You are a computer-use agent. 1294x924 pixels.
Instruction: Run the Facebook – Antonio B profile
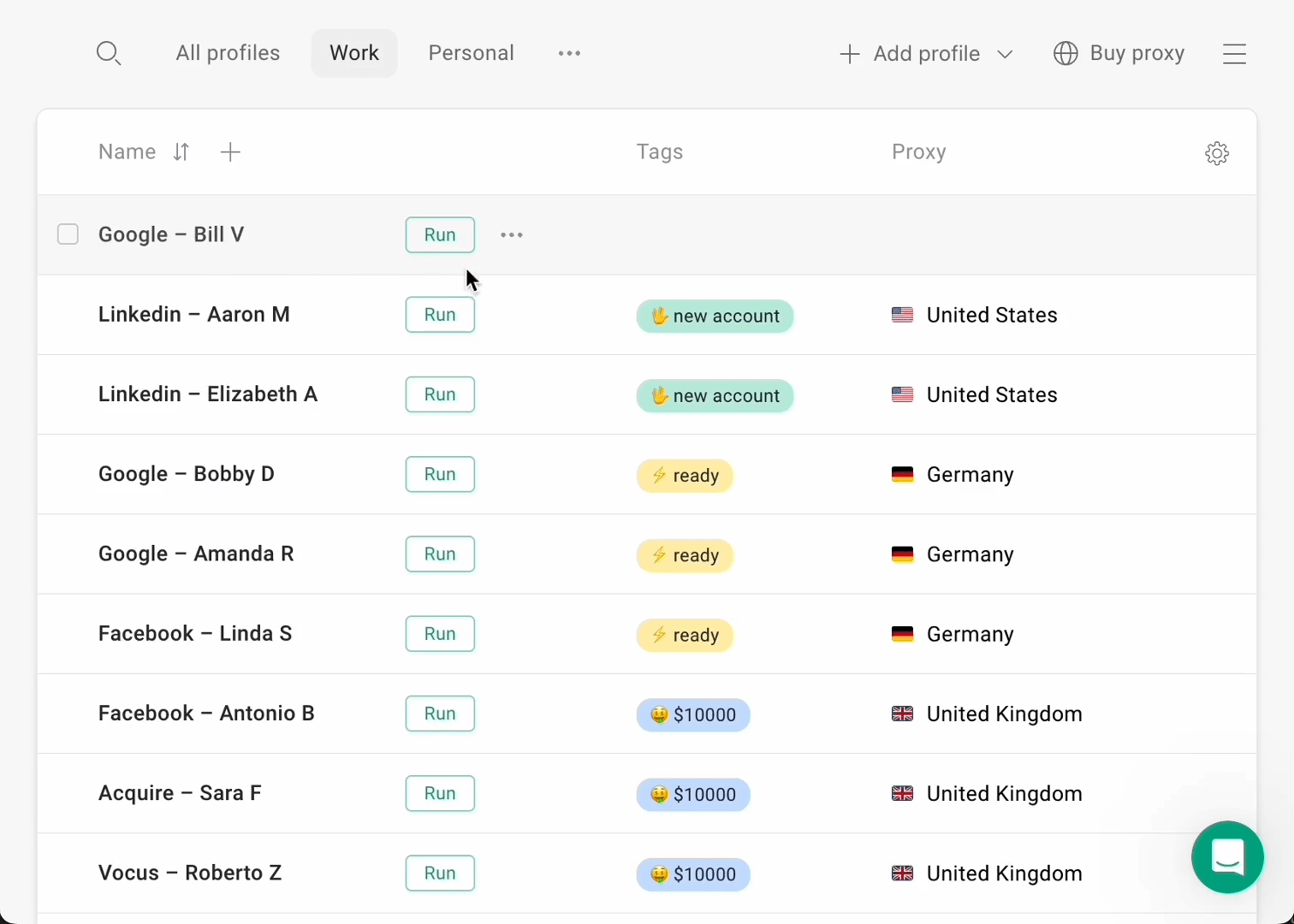440,714
